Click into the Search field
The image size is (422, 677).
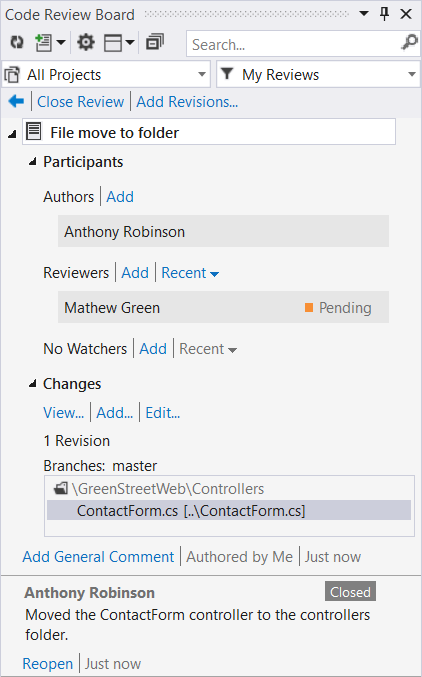coord(295,44)
